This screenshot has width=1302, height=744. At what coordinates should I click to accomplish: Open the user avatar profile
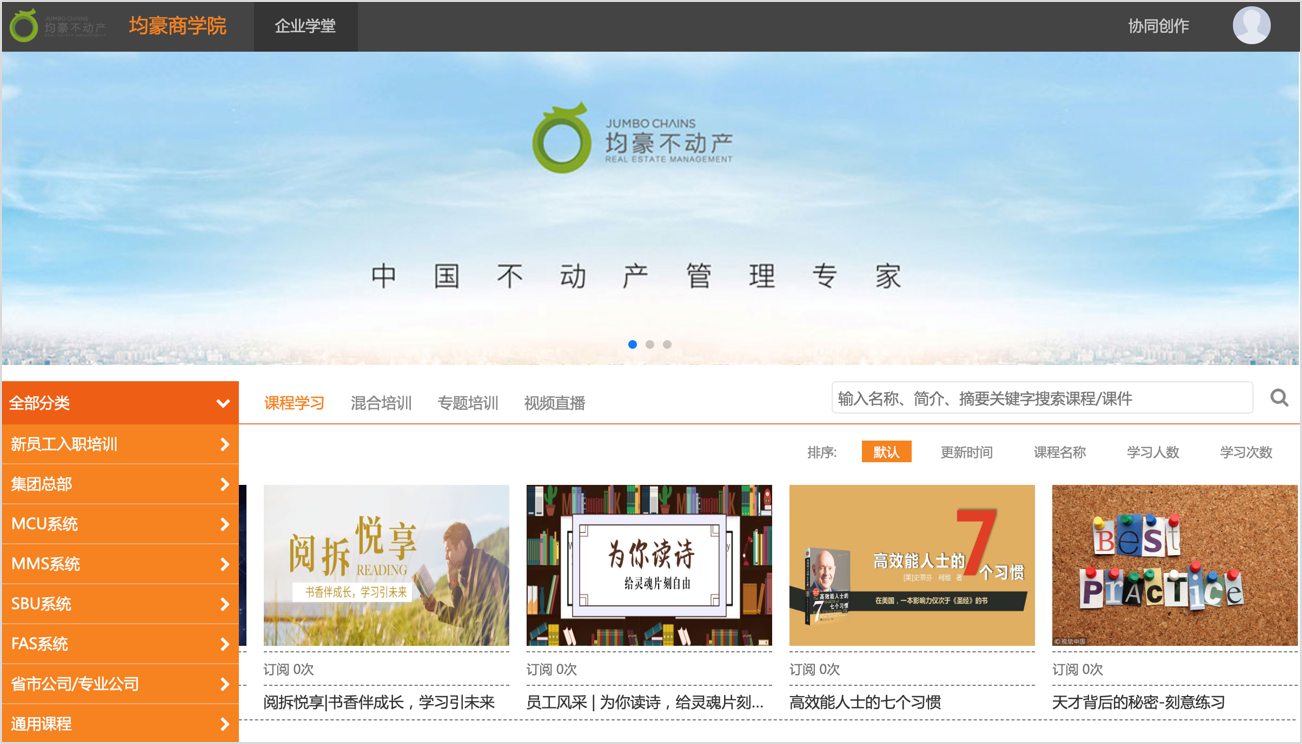tap(1251, 26)
